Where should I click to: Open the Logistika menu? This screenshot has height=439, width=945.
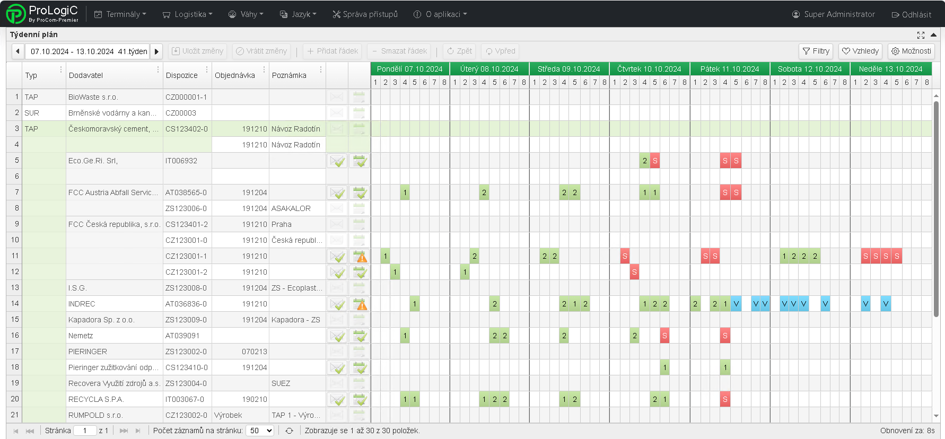click(187, 14)
